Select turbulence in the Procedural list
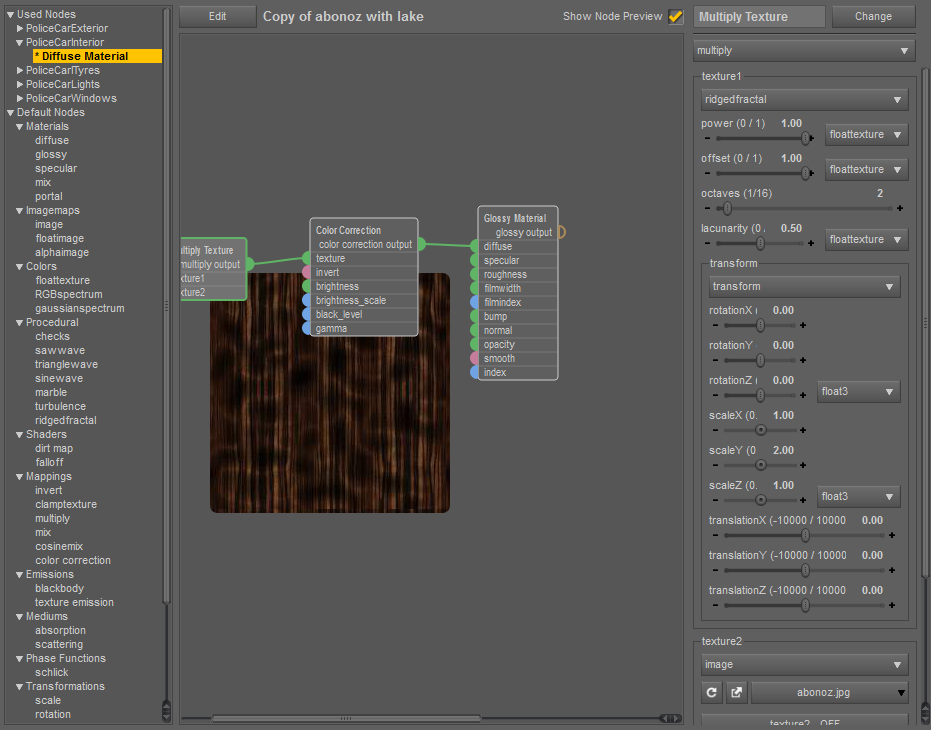Image resolution: width=931 pixels, height=730 pixels. [x=60, y=406]
